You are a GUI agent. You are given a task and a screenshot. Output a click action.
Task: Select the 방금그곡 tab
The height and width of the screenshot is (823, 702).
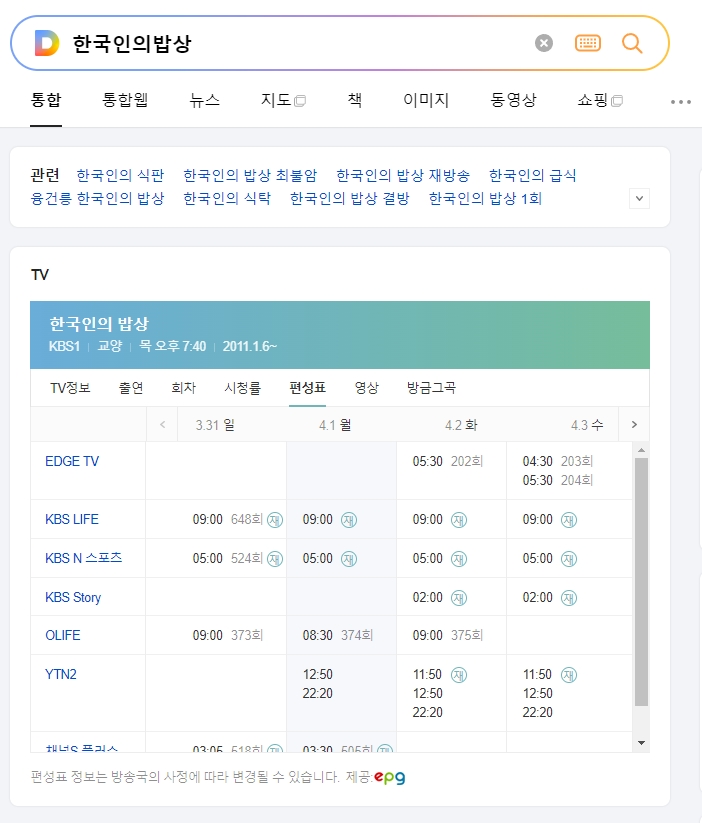[x=432, y=388]
